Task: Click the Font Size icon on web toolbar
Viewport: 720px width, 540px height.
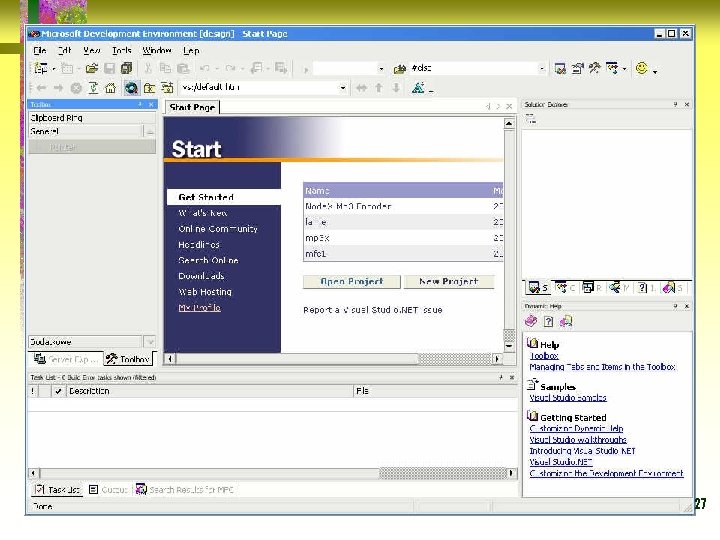Action: coord(418,87)
